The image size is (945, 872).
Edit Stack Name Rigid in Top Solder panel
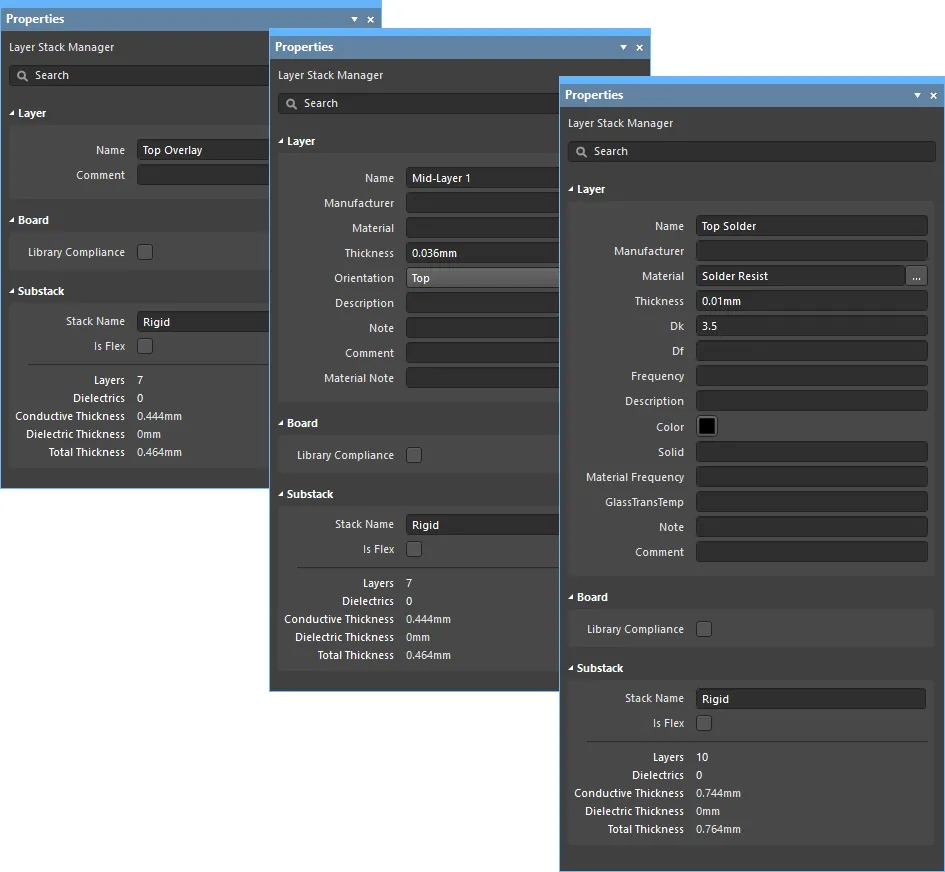[811, 699]
